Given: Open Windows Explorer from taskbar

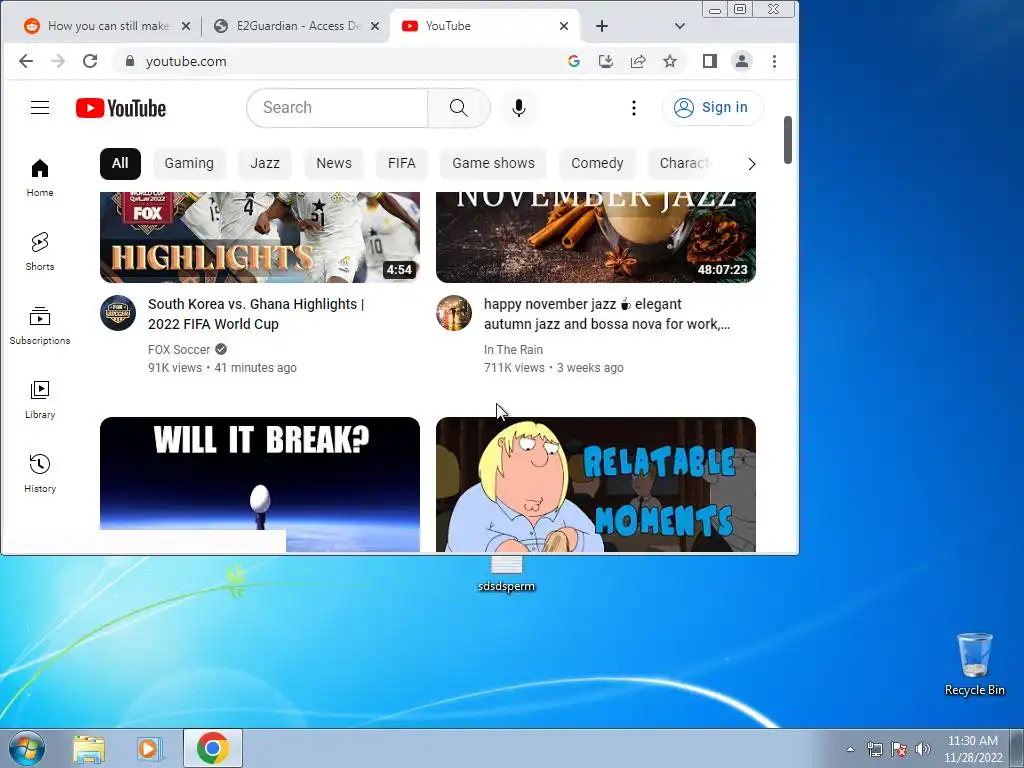Looking at the screenshot, I should coord(89,748).
